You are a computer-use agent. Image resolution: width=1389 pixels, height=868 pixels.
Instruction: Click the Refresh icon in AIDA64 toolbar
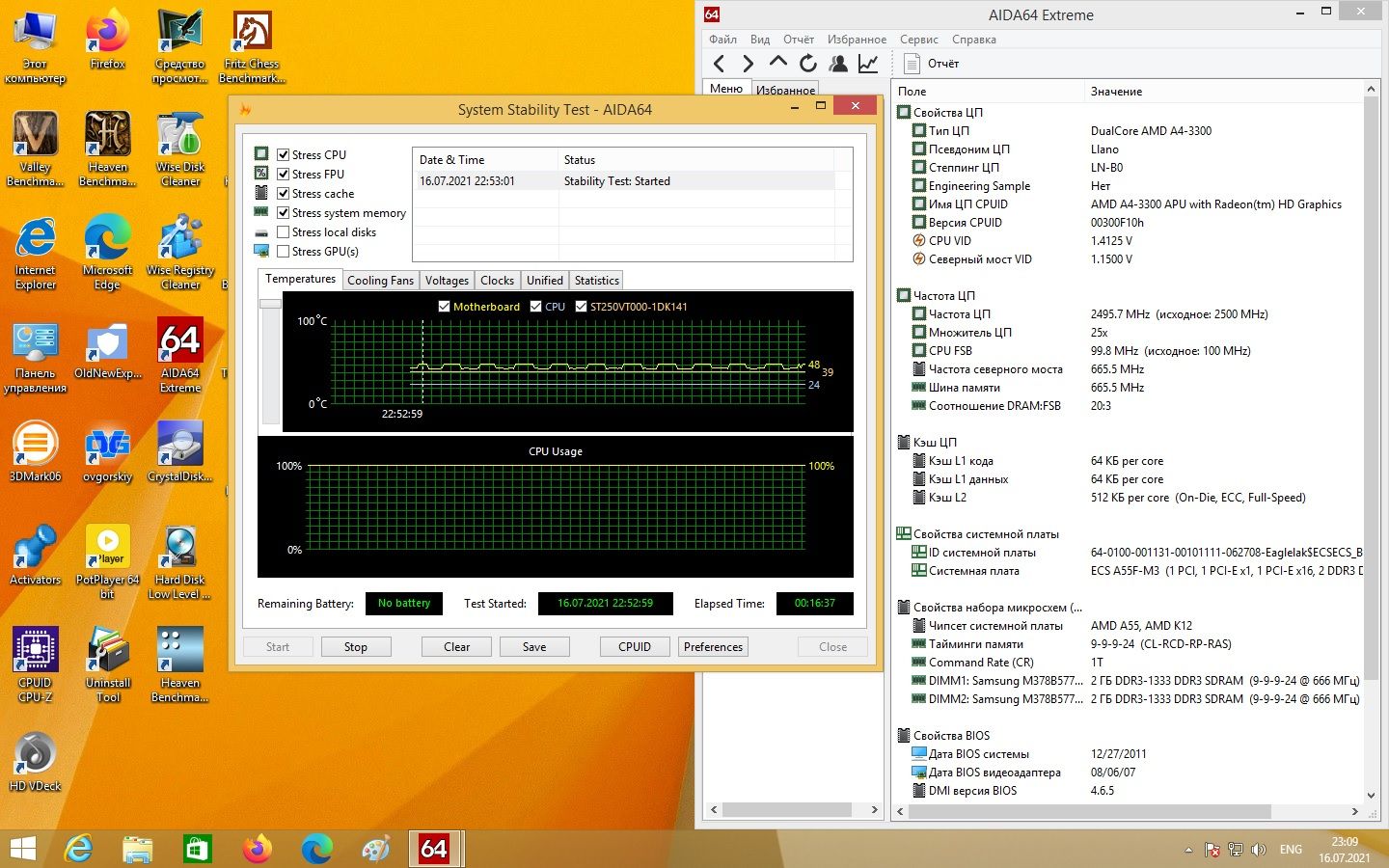808,64
